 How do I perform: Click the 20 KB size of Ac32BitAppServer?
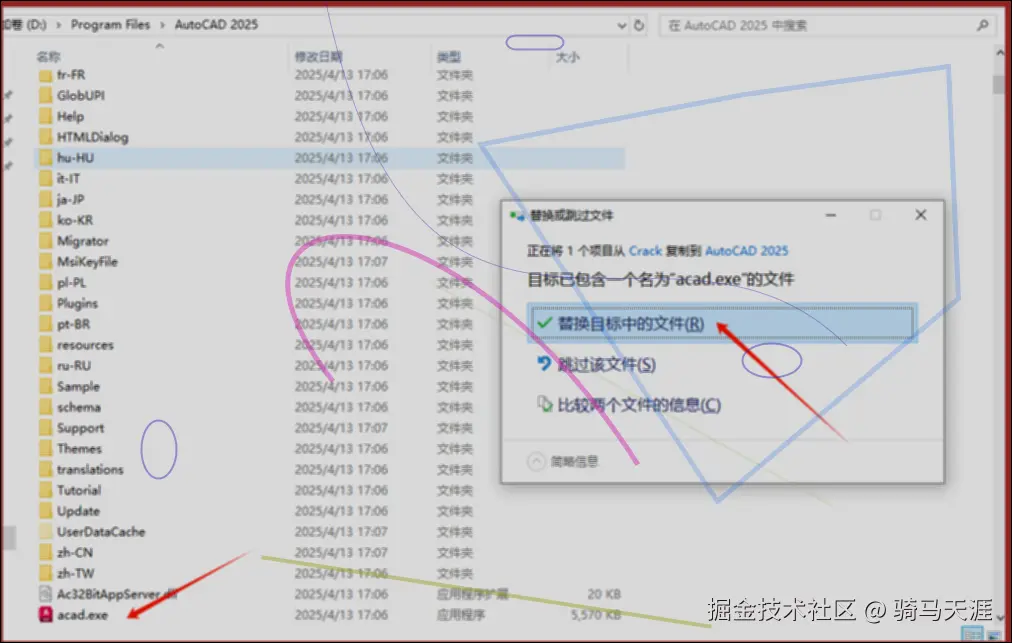pyautogui.click(x=604, y=594)
